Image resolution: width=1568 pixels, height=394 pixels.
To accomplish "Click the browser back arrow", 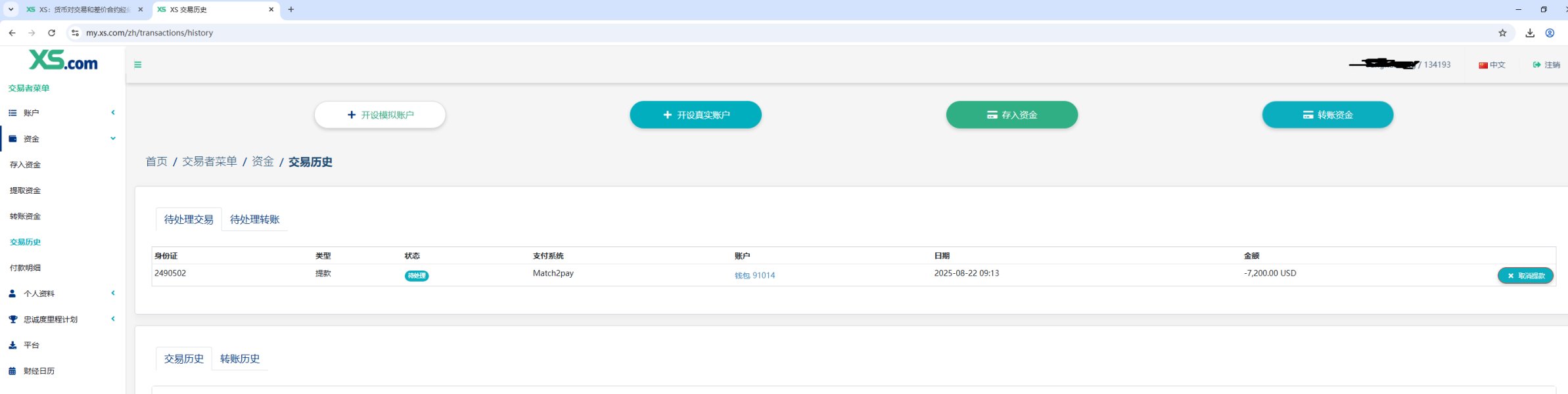I will click(x=12, y=33).
